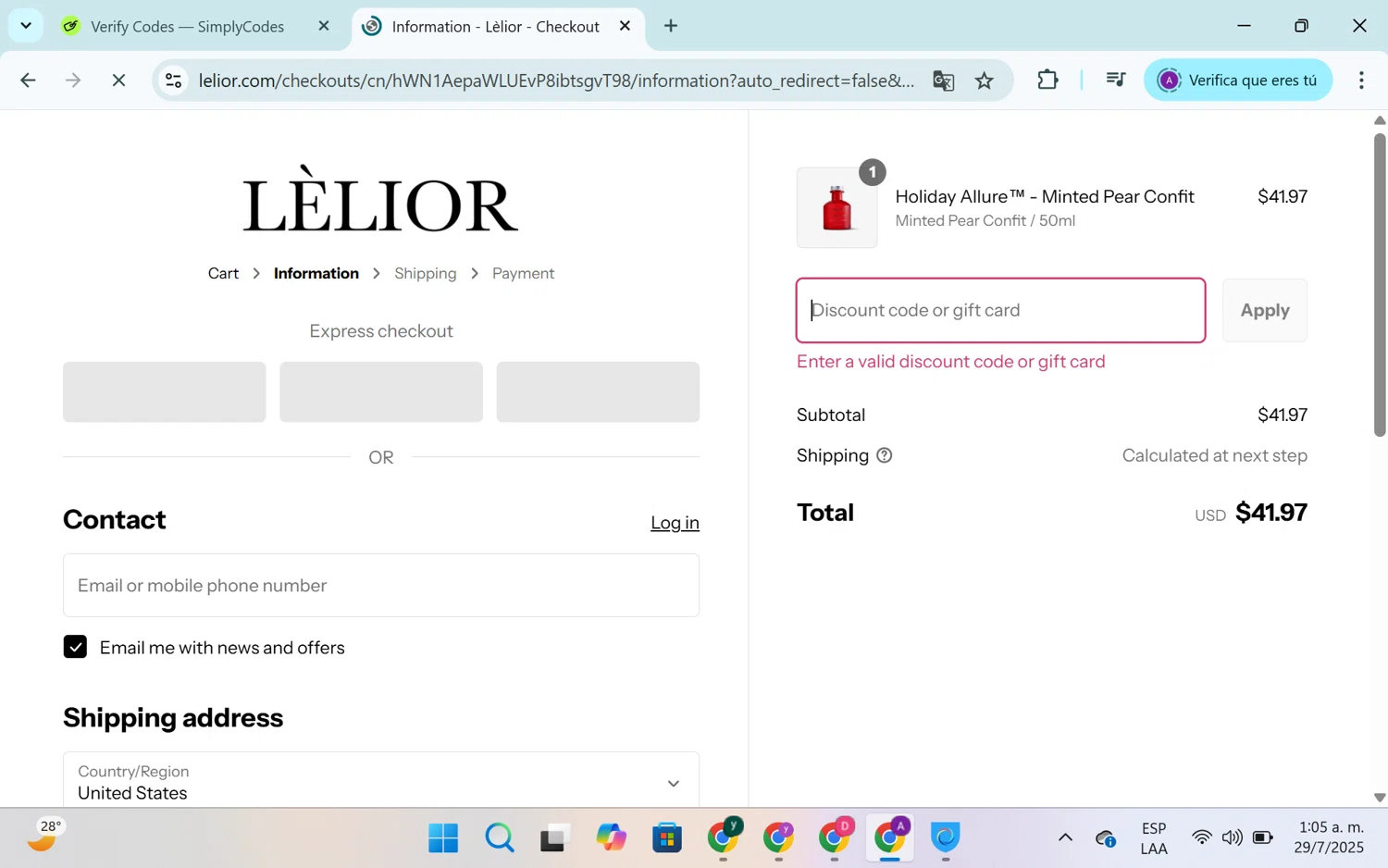1388x868 pixels.
Task: Uncheck Email me with news and offers
Action: pos(75,647)
